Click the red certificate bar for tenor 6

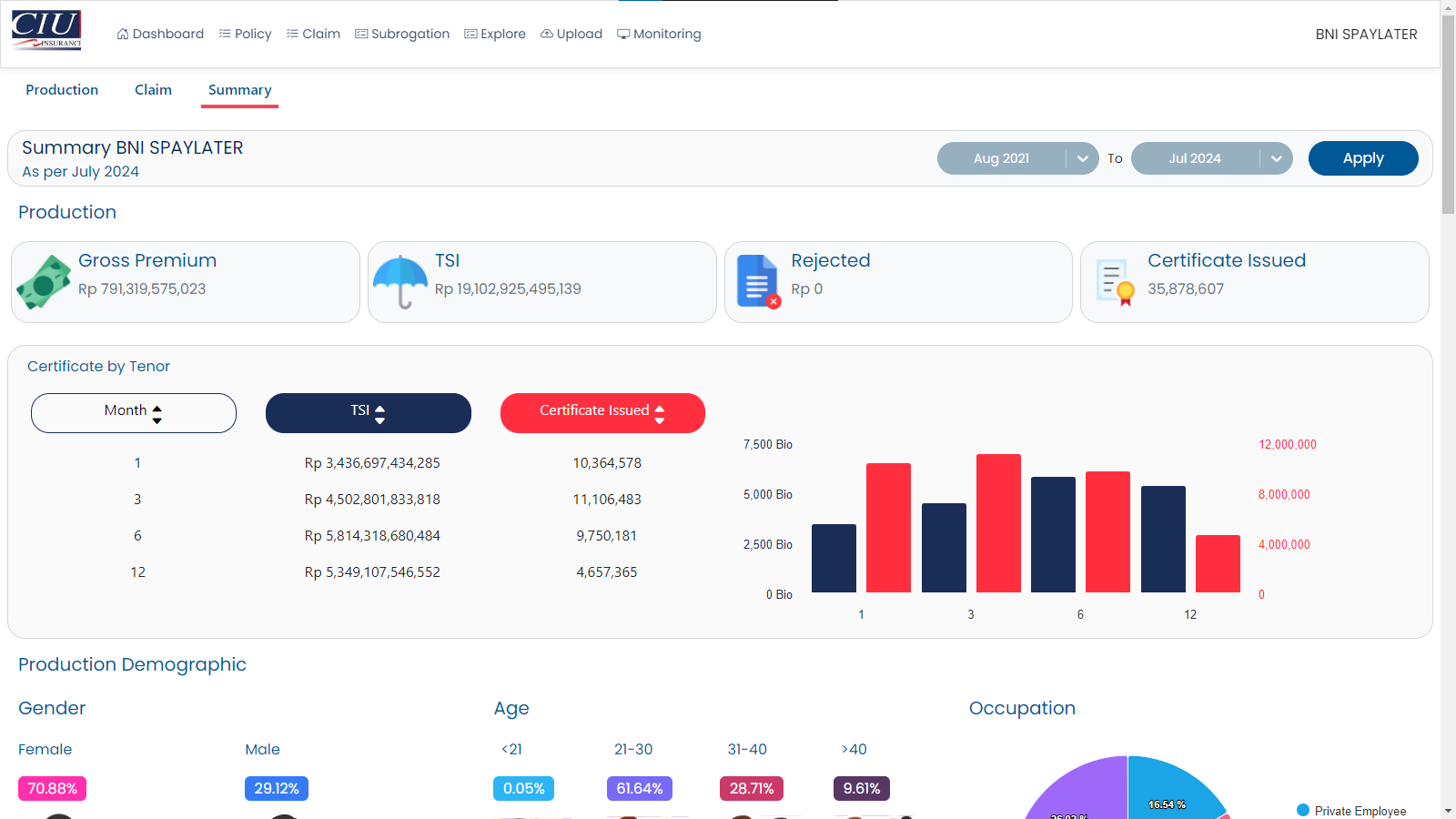point(1107,532)
